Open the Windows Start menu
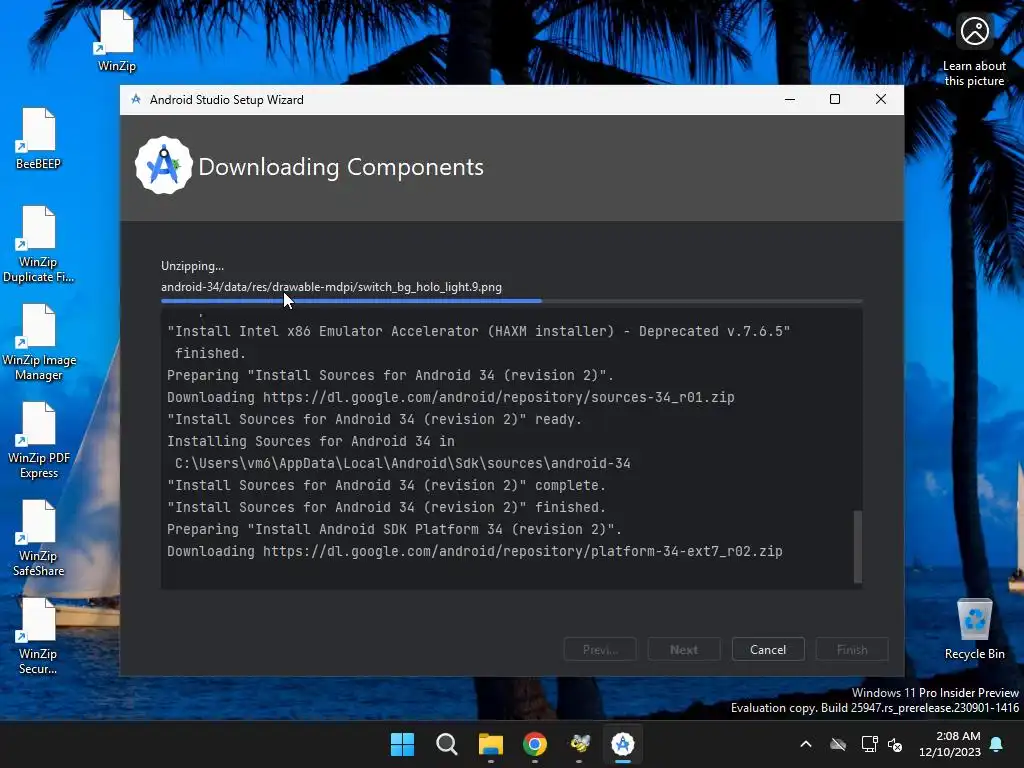The width and height of the screenshot is (1024, 768). click(402, 744)
